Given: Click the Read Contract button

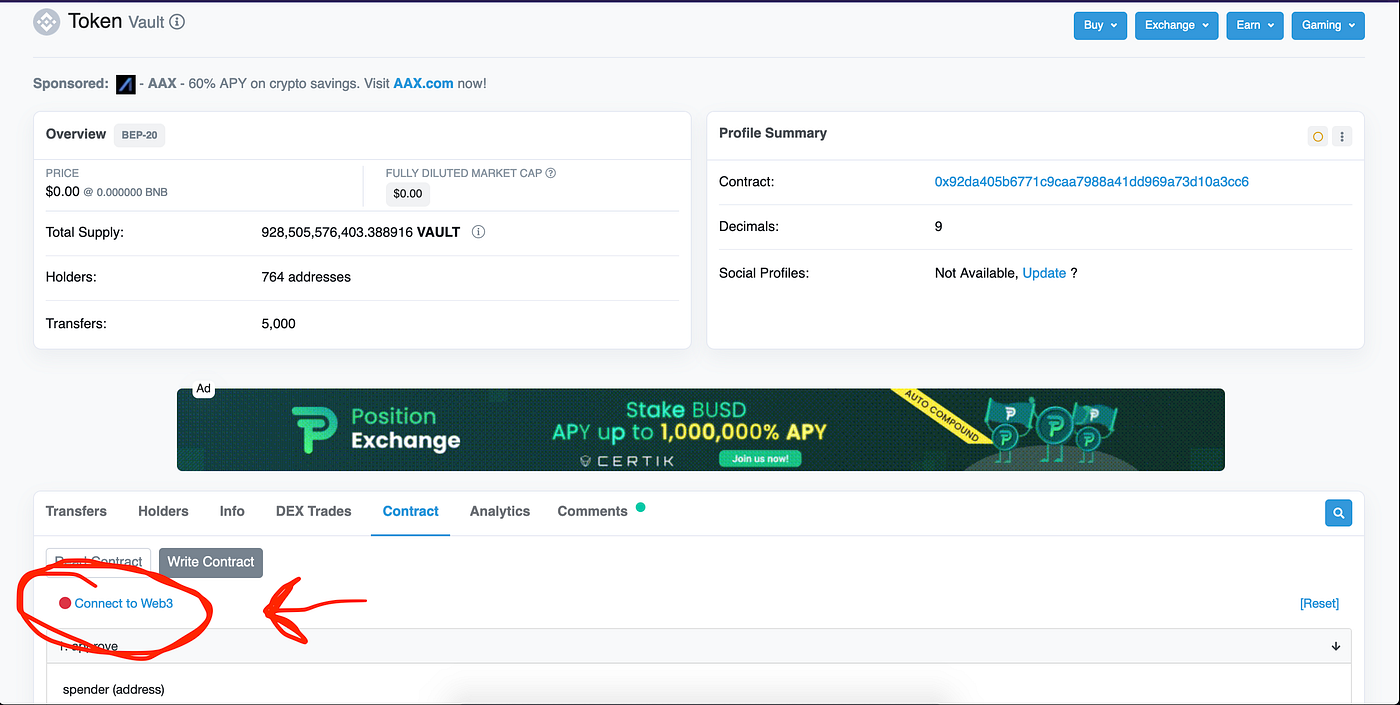Looking at the screenshot, I should coord(98,562).
